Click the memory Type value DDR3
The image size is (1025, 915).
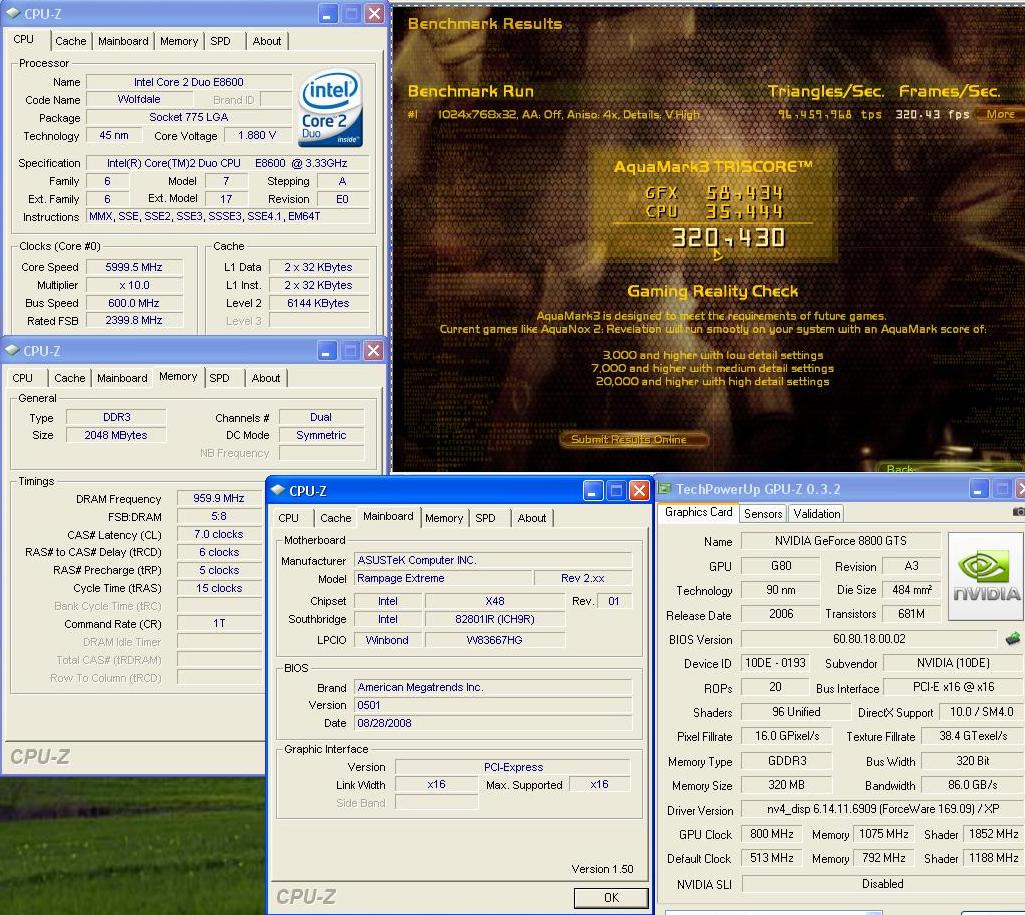coord(116,417)
